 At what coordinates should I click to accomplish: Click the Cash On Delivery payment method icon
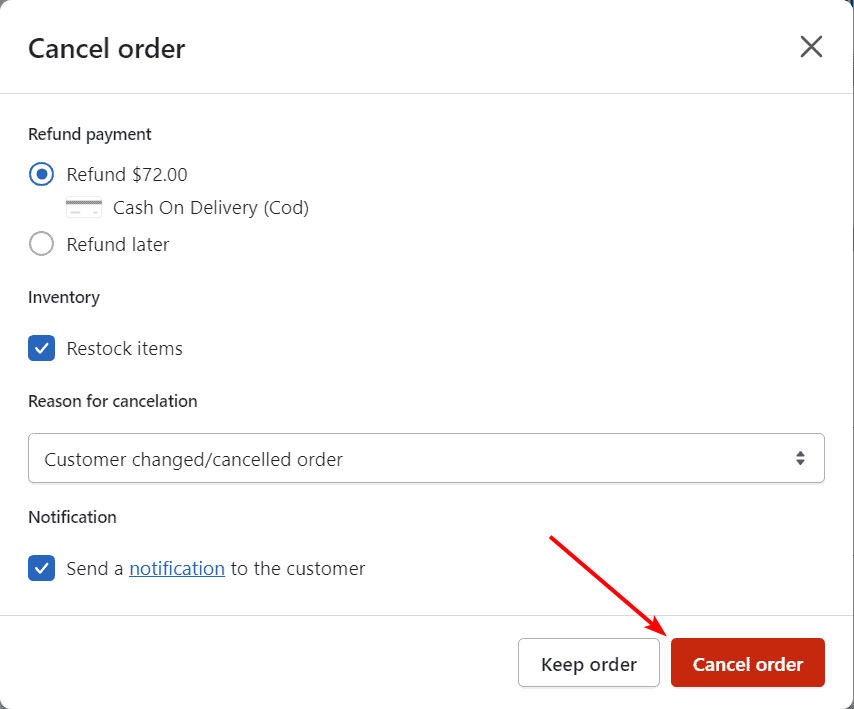(x=84, y=208)
